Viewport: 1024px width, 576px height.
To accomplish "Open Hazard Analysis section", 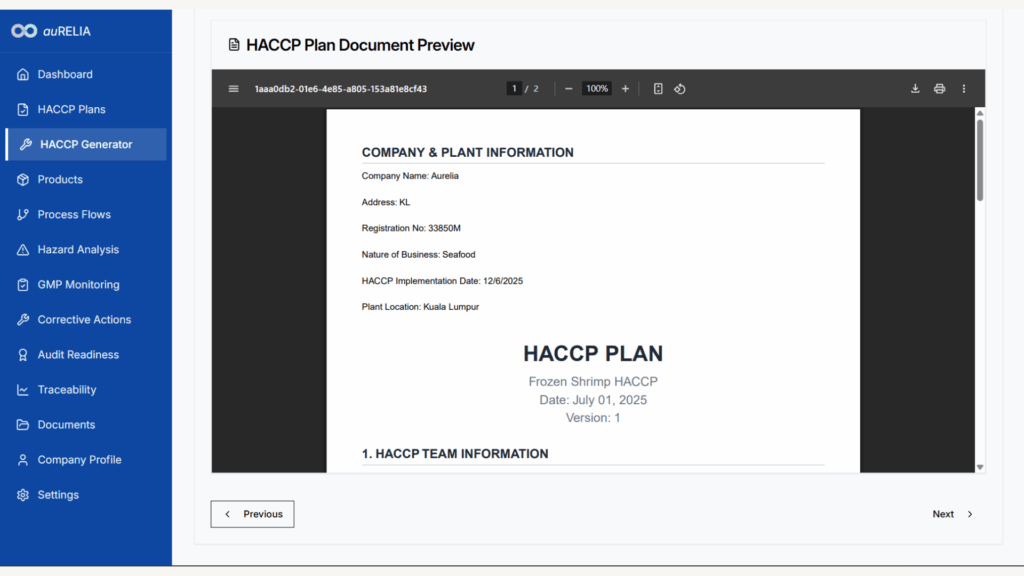I will (78, 249).
